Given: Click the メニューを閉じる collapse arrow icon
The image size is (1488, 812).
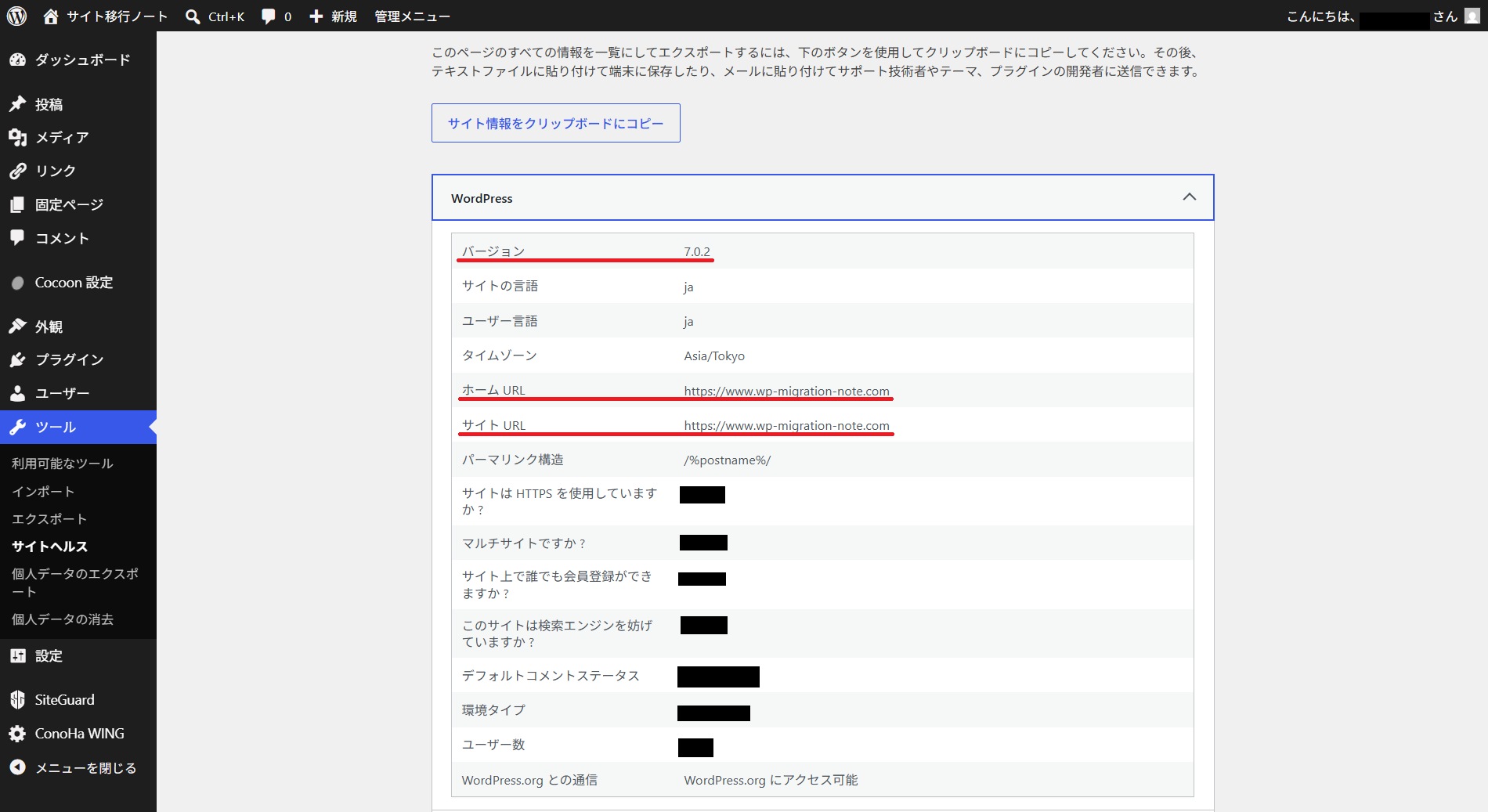Looking at the screenshot, I should [x=17, y=767].
